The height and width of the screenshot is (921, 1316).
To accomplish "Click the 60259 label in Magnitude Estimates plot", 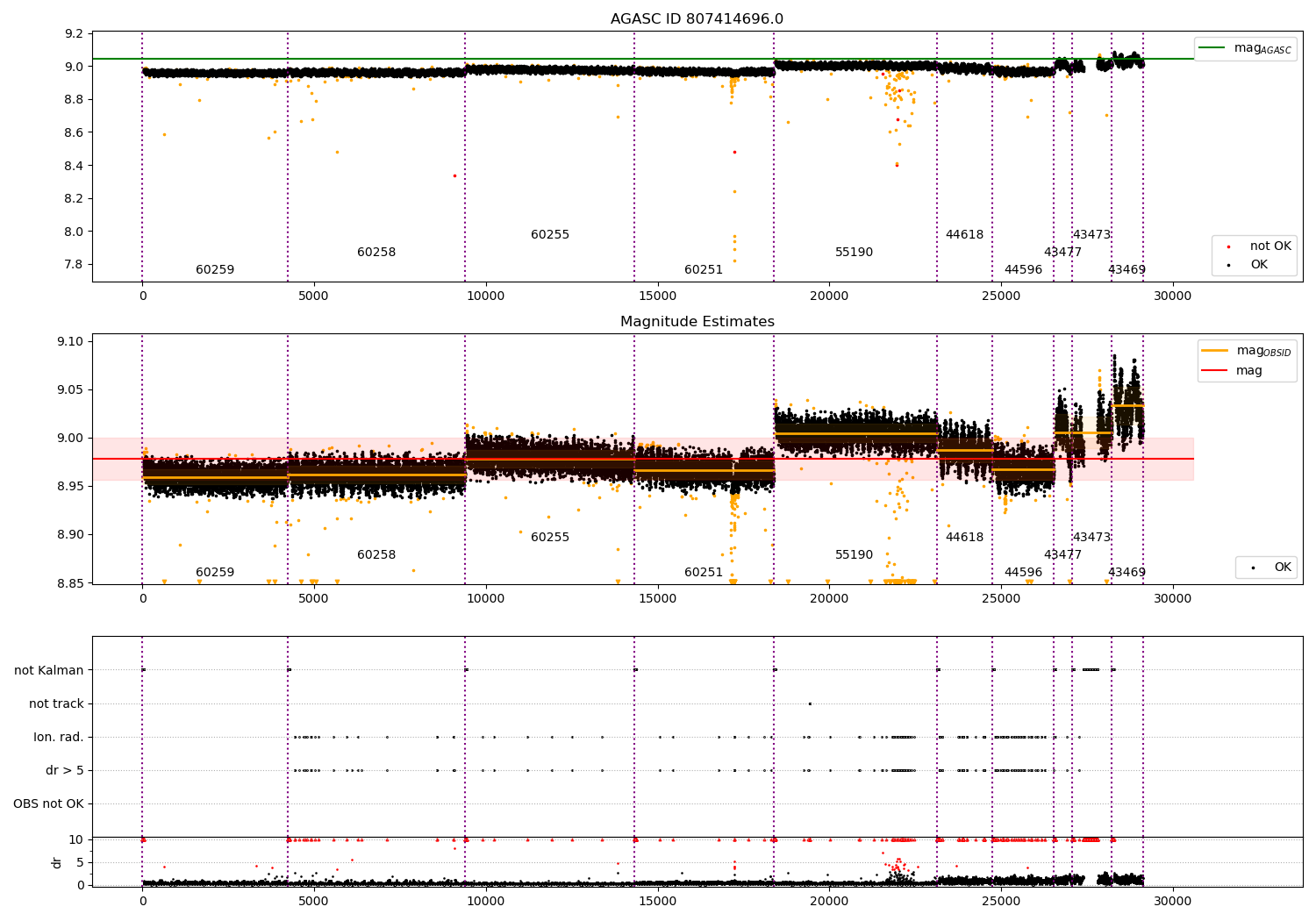I will tap(215, 573).
